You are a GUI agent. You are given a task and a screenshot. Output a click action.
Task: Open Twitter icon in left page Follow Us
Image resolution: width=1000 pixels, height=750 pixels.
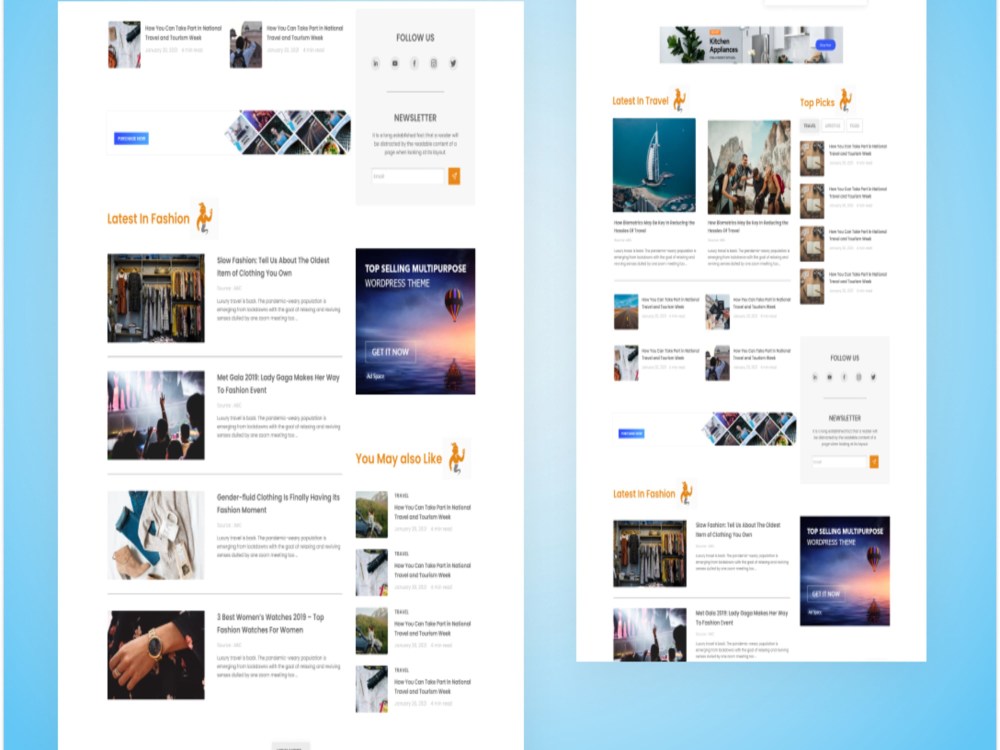coord(453,63)
